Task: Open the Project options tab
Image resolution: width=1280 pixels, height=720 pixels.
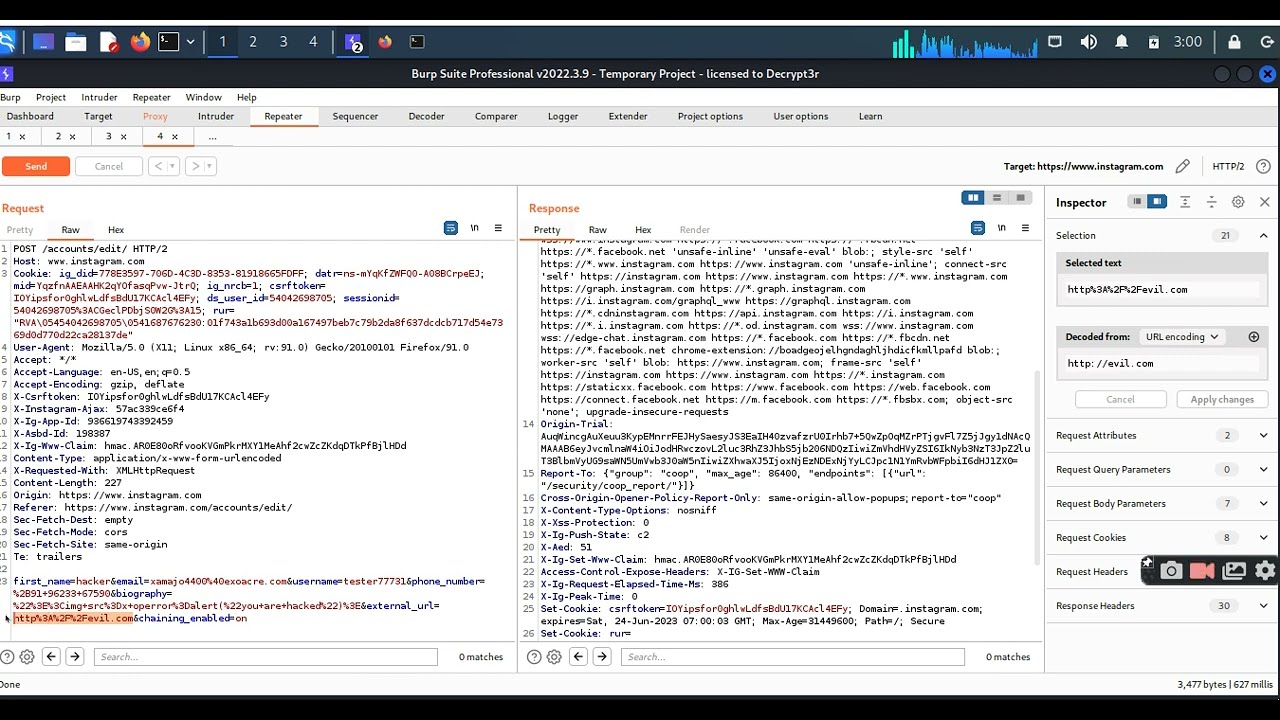Action: pos(710,116)
